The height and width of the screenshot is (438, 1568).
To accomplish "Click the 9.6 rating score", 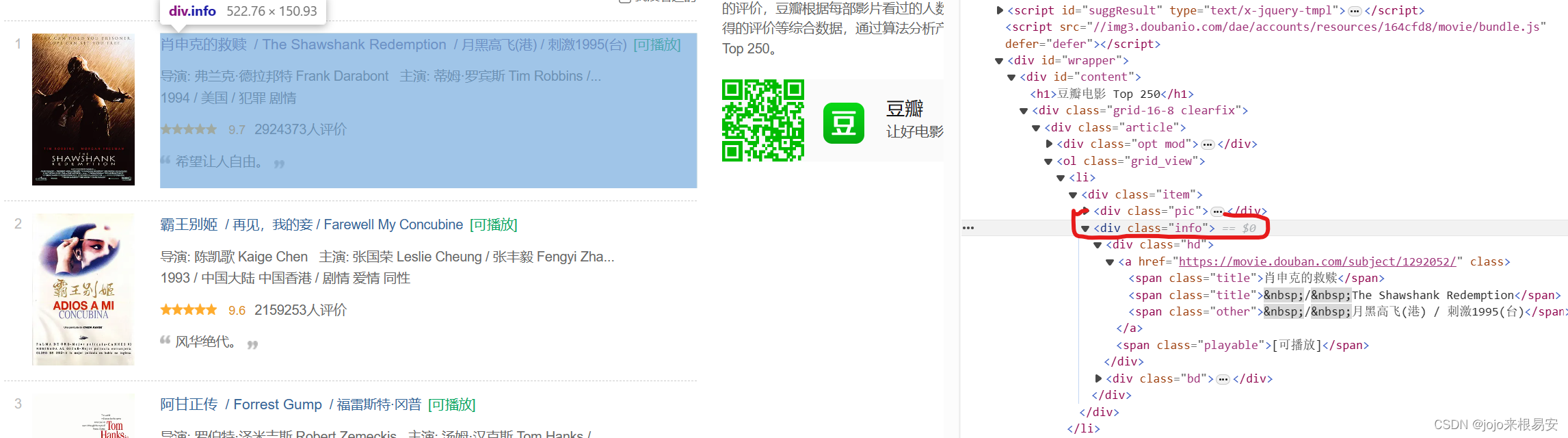I will click(x=237, y=310).
